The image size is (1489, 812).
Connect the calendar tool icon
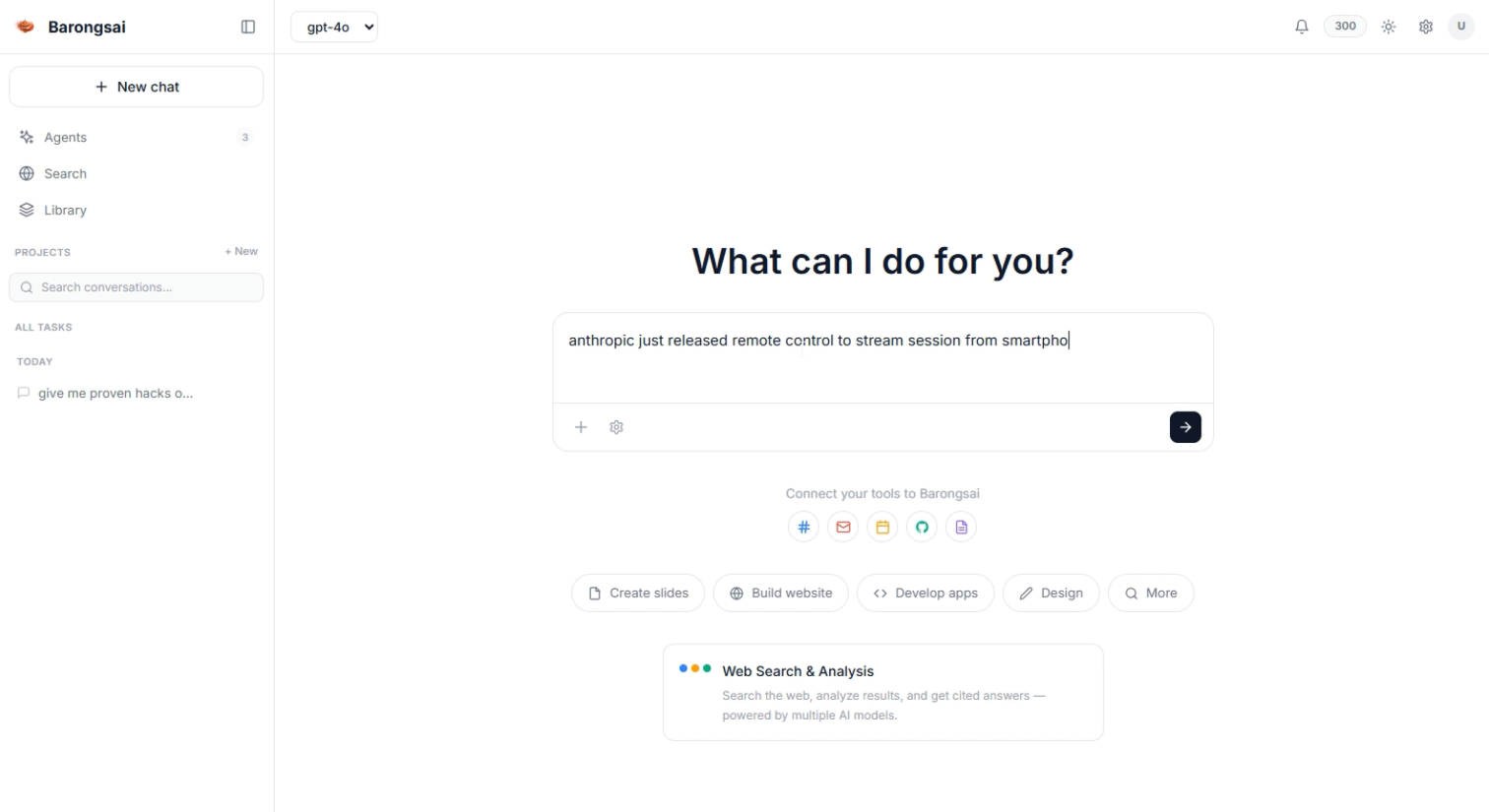click(882, 527)
